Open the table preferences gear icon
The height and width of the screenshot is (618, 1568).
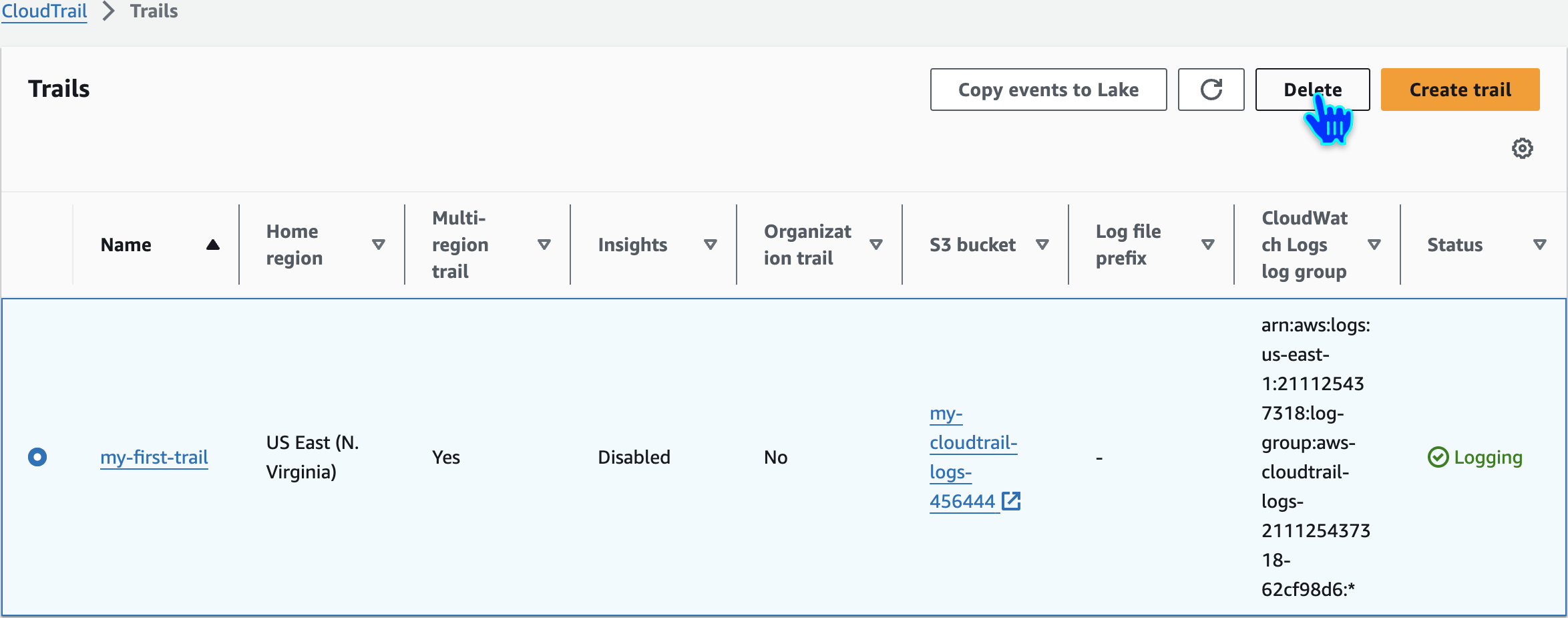pos(1523,148)
